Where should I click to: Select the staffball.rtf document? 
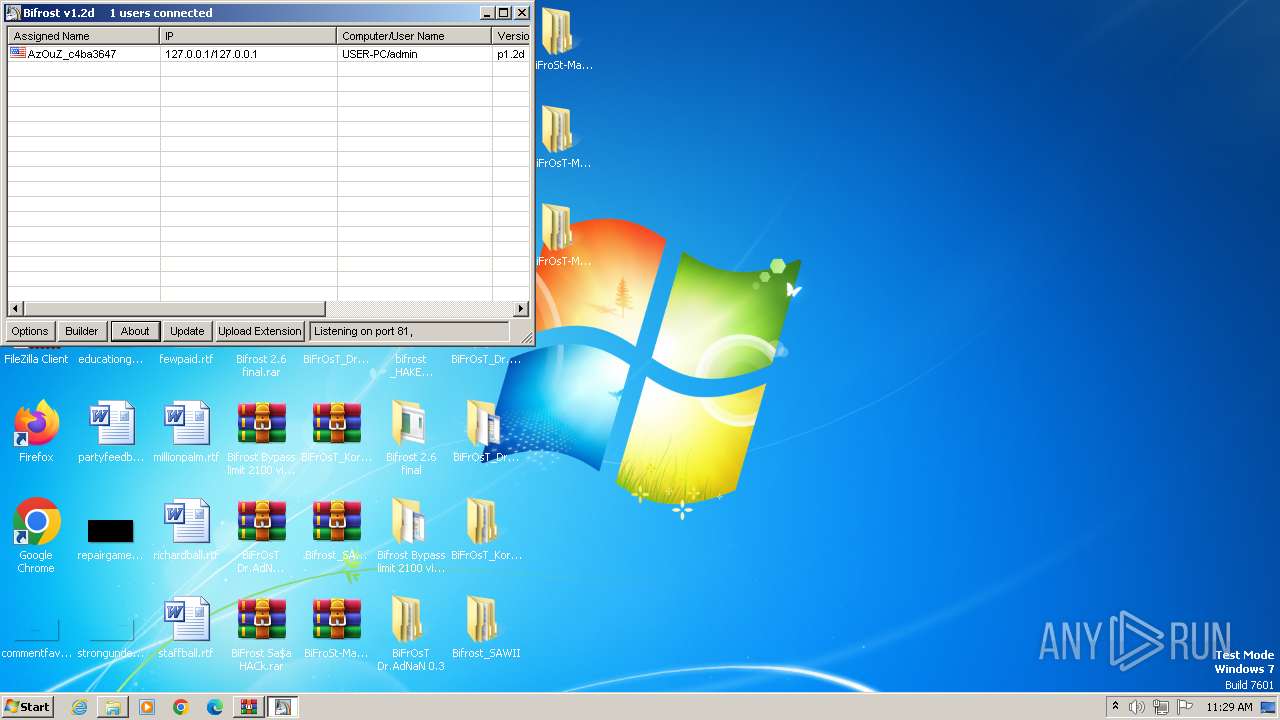[x=186, y=628]
